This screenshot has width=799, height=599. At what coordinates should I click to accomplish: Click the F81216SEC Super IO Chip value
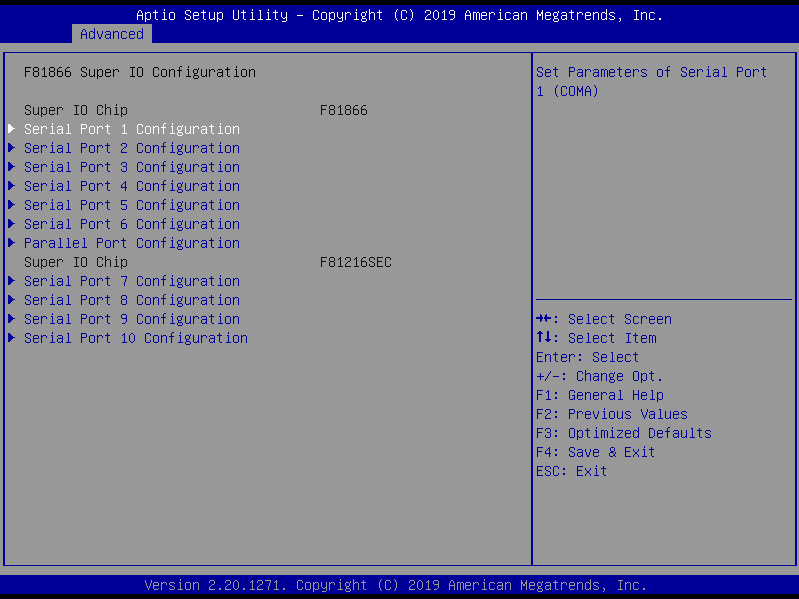[x=355, y=262]
